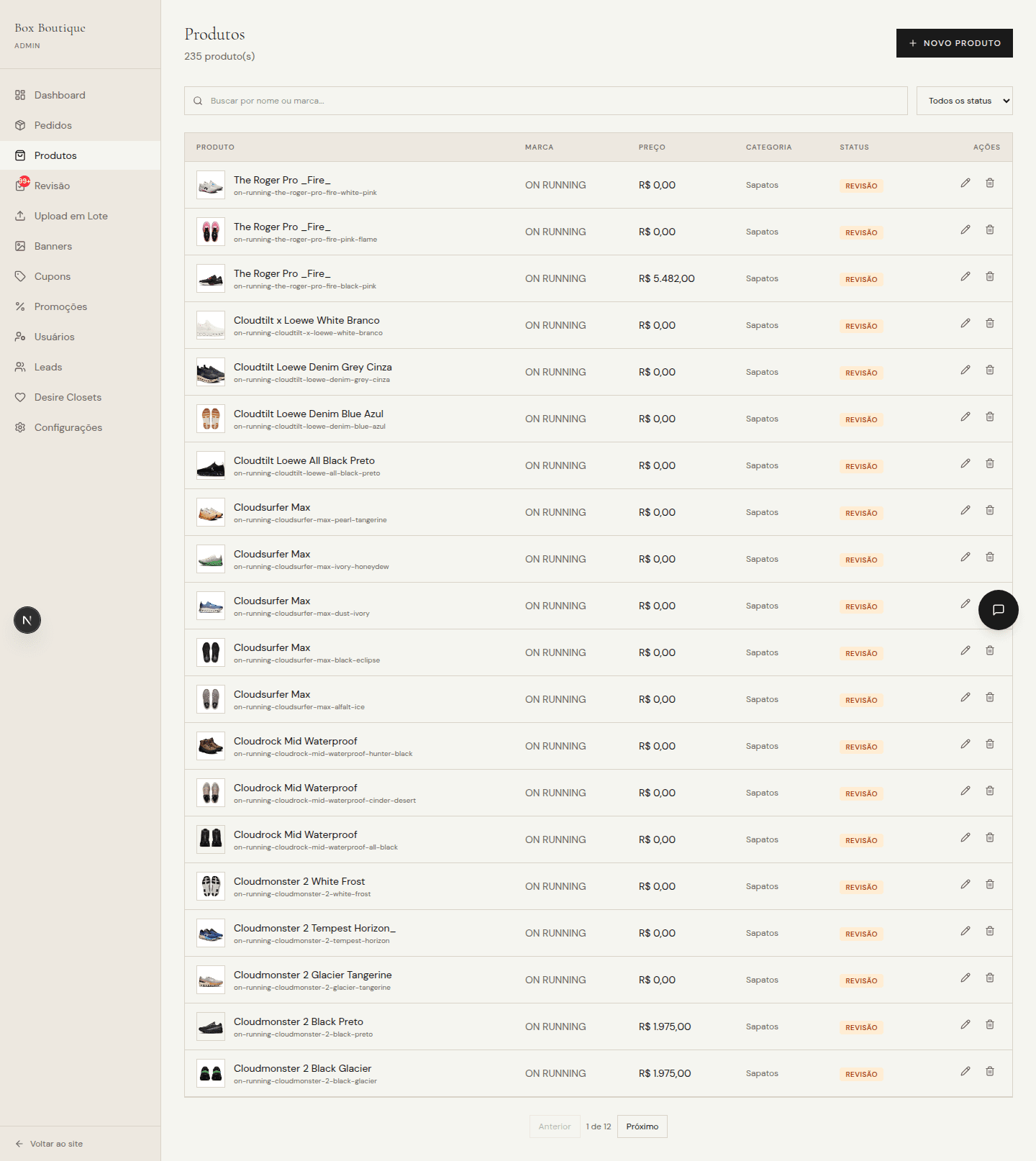This screenshot has width=1036, height=1161.
Task: Delete Cloudrock Mid Waterproof hunter-black row
Action: tap(990, 744)
